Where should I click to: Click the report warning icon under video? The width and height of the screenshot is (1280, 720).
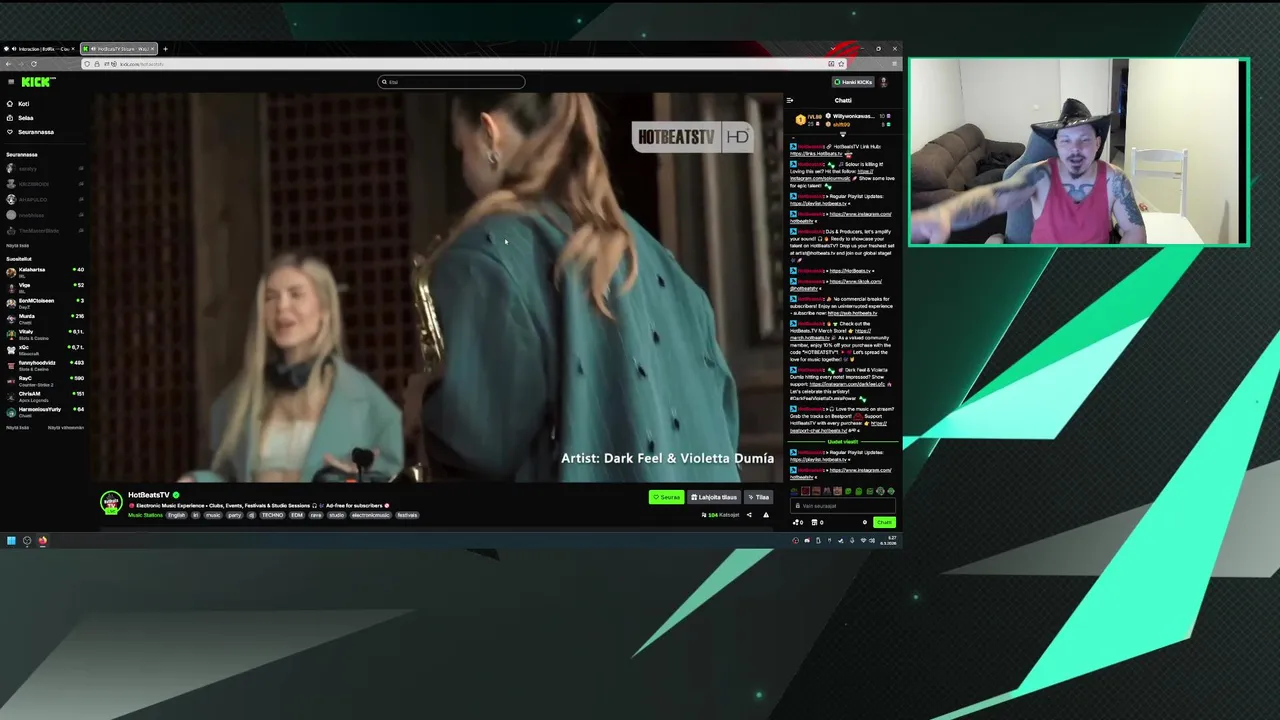pyautogui.click(x=766, y=515)
